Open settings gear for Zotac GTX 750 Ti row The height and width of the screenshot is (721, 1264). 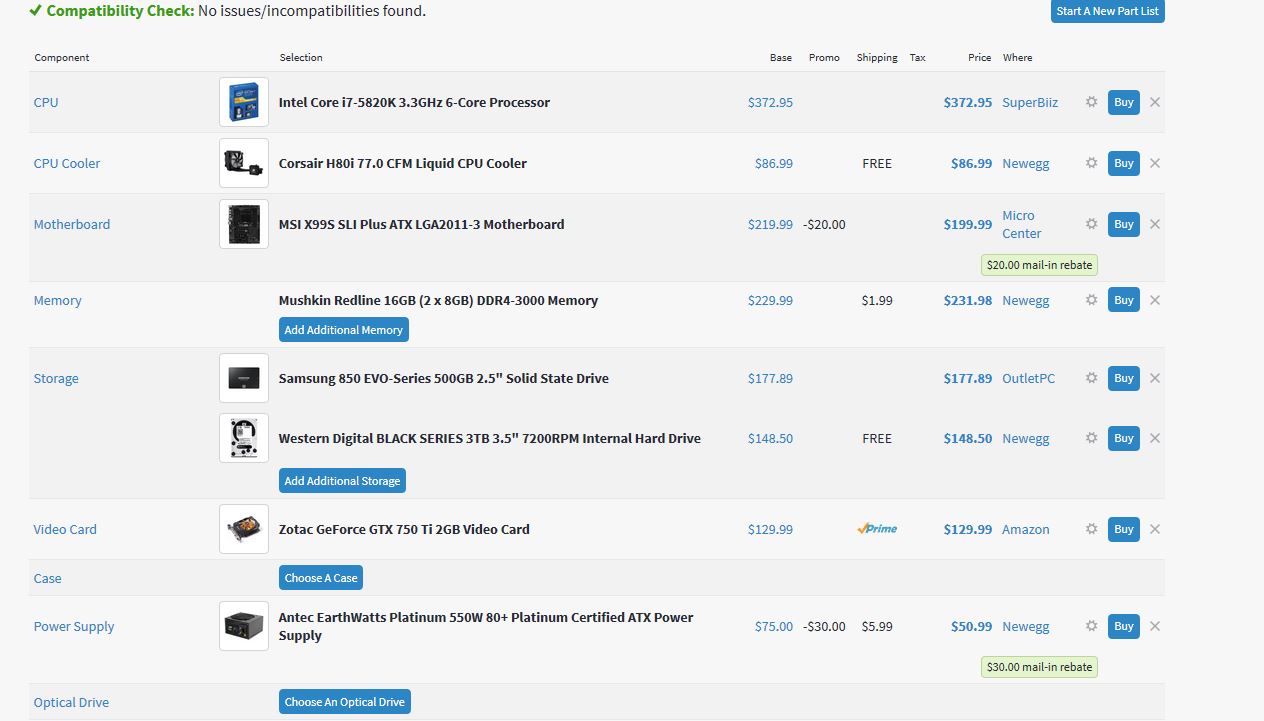click(x=1091, y=529)
